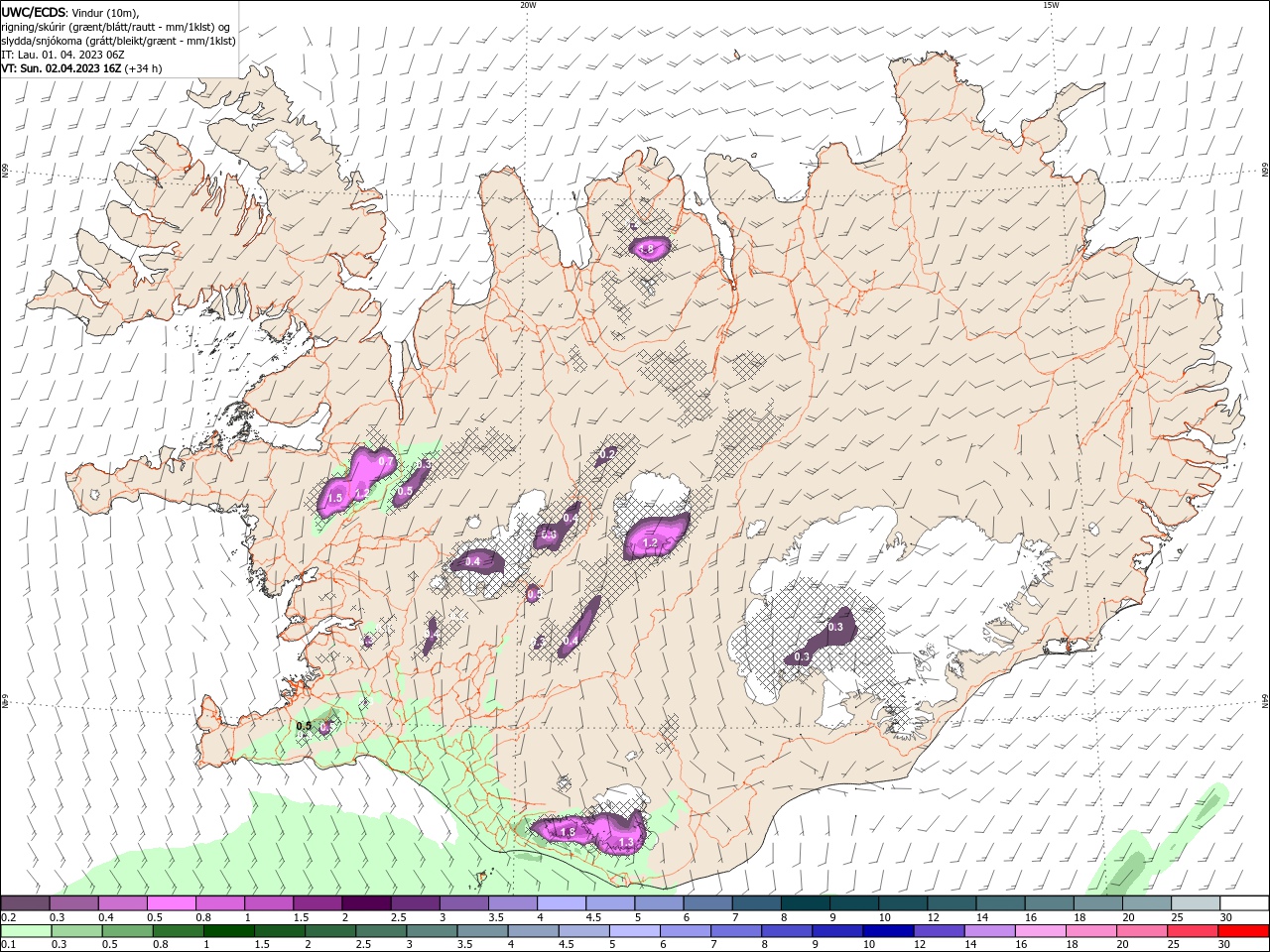The image size is (1270, 952).
Task: Click the '0.2' label on the snow legend
Action: click(8, 917)
